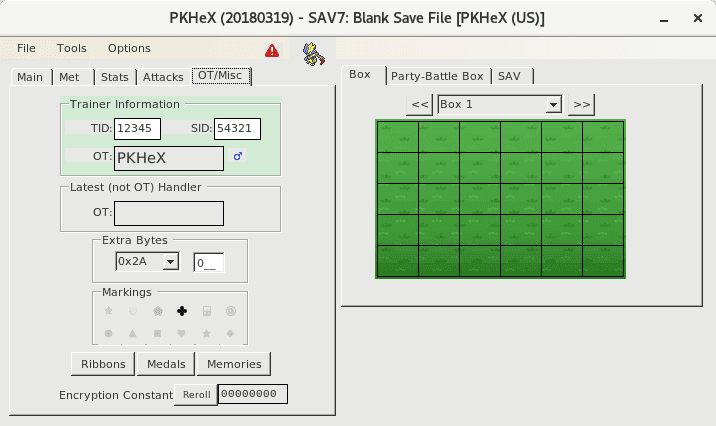This screenshot has width=716, height=426.
Task: Toggle the crosshatched pentagon marking icon
Action: point(158,311)
